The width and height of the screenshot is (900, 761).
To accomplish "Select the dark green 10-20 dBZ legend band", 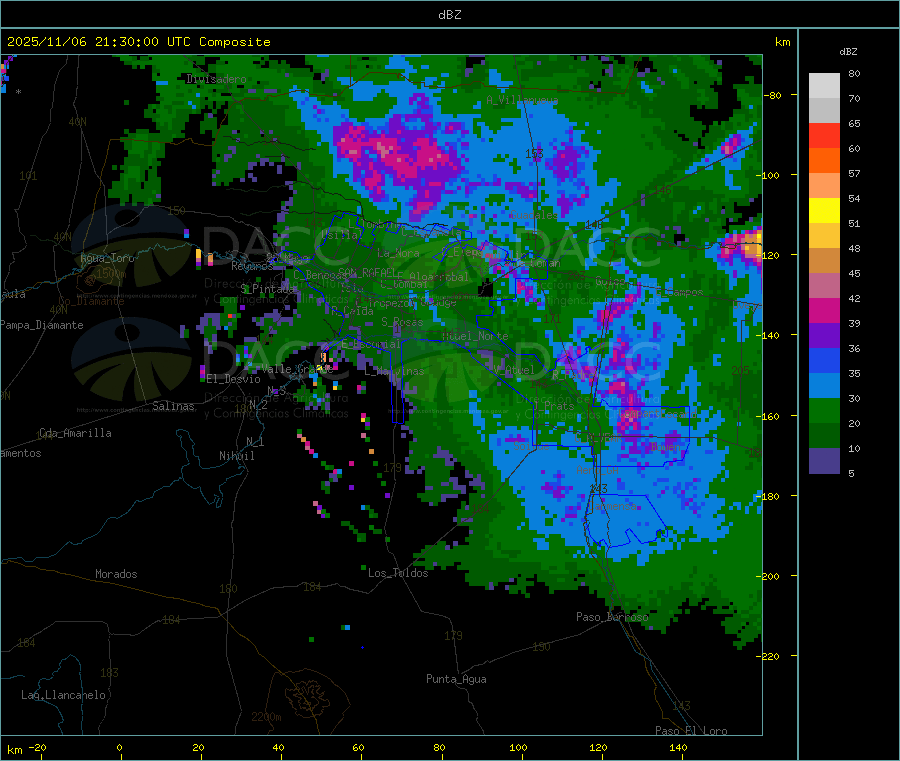I will point(824,436).
